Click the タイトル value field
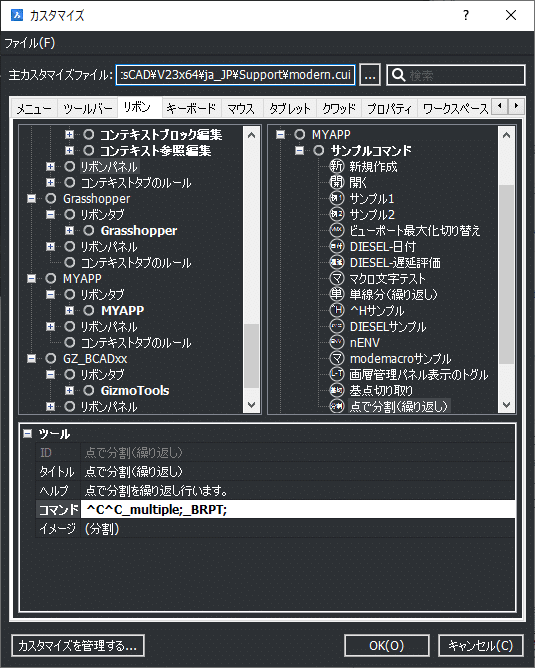 (298, 472)
